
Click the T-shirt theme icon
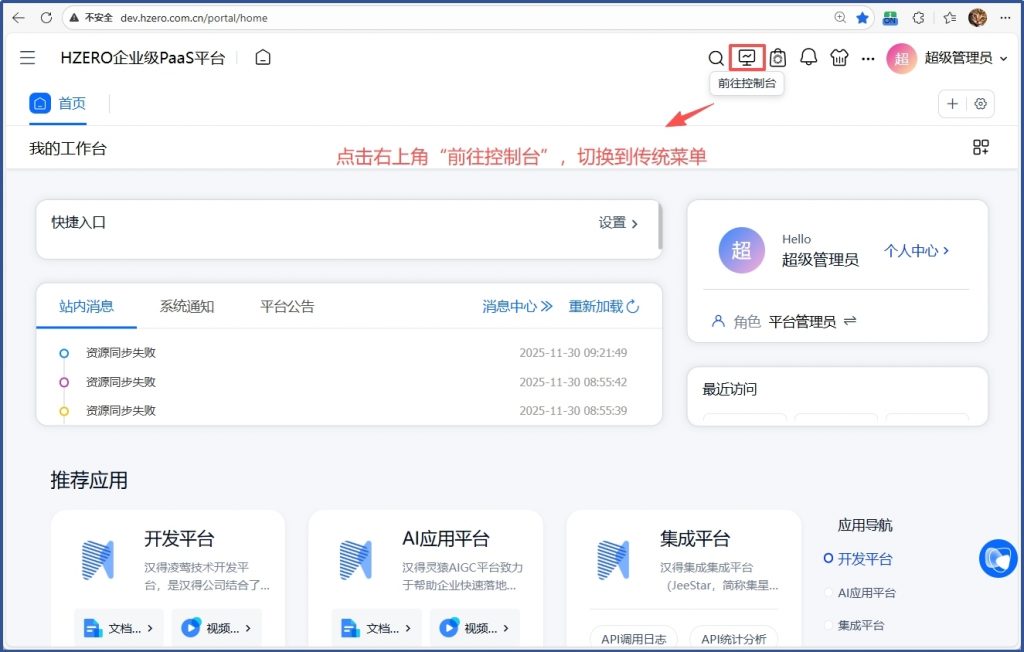coord(839,58)
